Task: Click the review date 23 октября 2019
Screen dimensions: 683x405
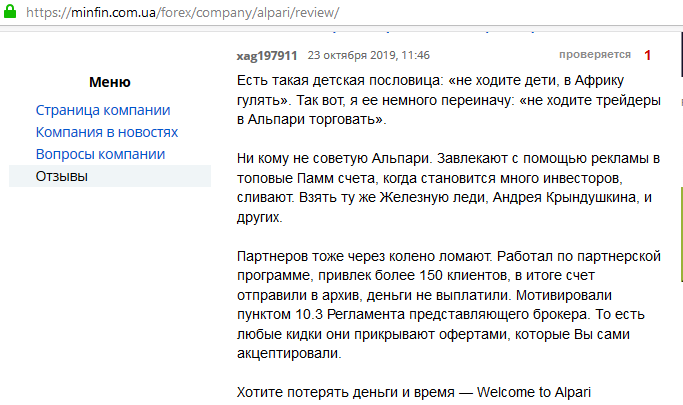Action: (x=368, y=55)
